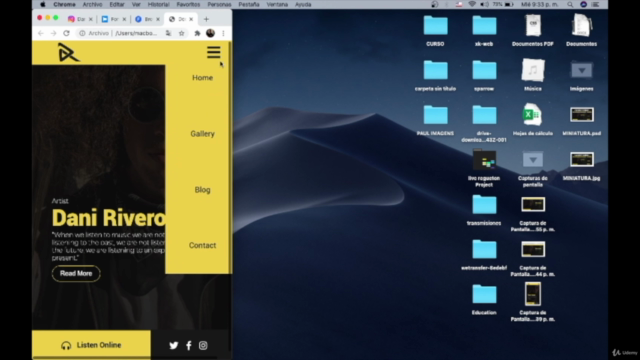Select the Música file icon
This screenshot has width=640, height=360.
[x=533, y=70]
